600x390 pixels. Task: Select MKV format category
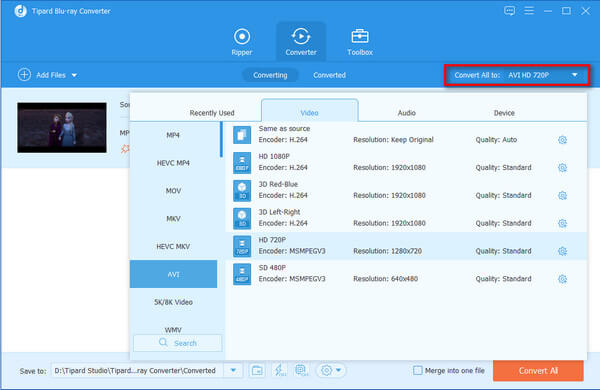tap(173, 219)
